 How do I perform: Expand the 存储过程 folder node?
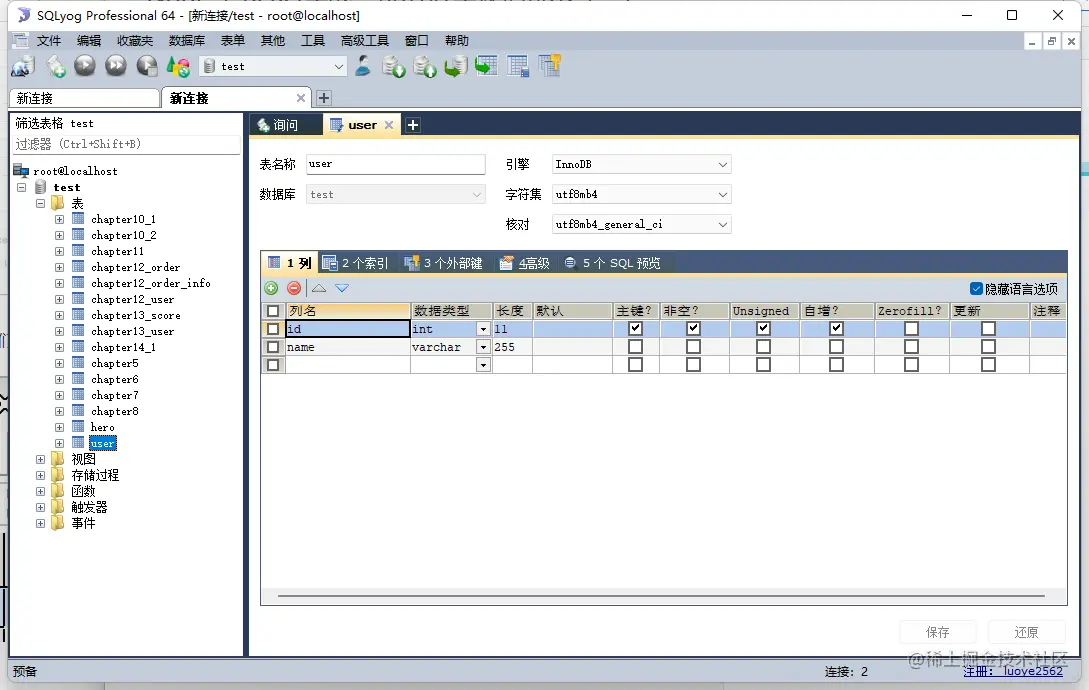40,475
